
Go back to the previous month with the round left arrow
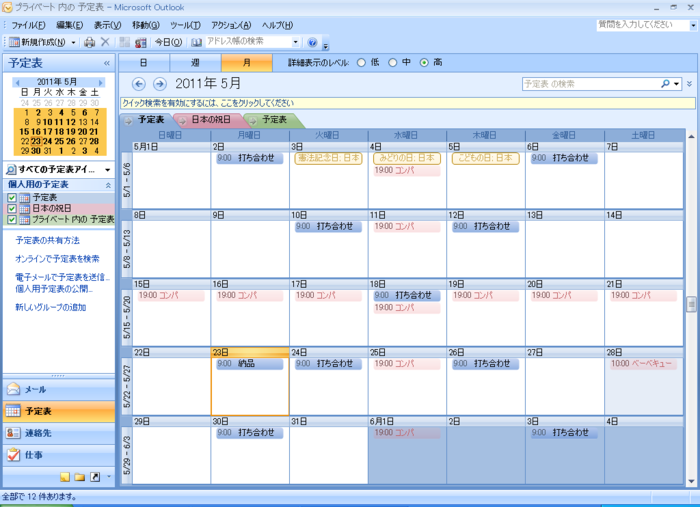(139, 84)
